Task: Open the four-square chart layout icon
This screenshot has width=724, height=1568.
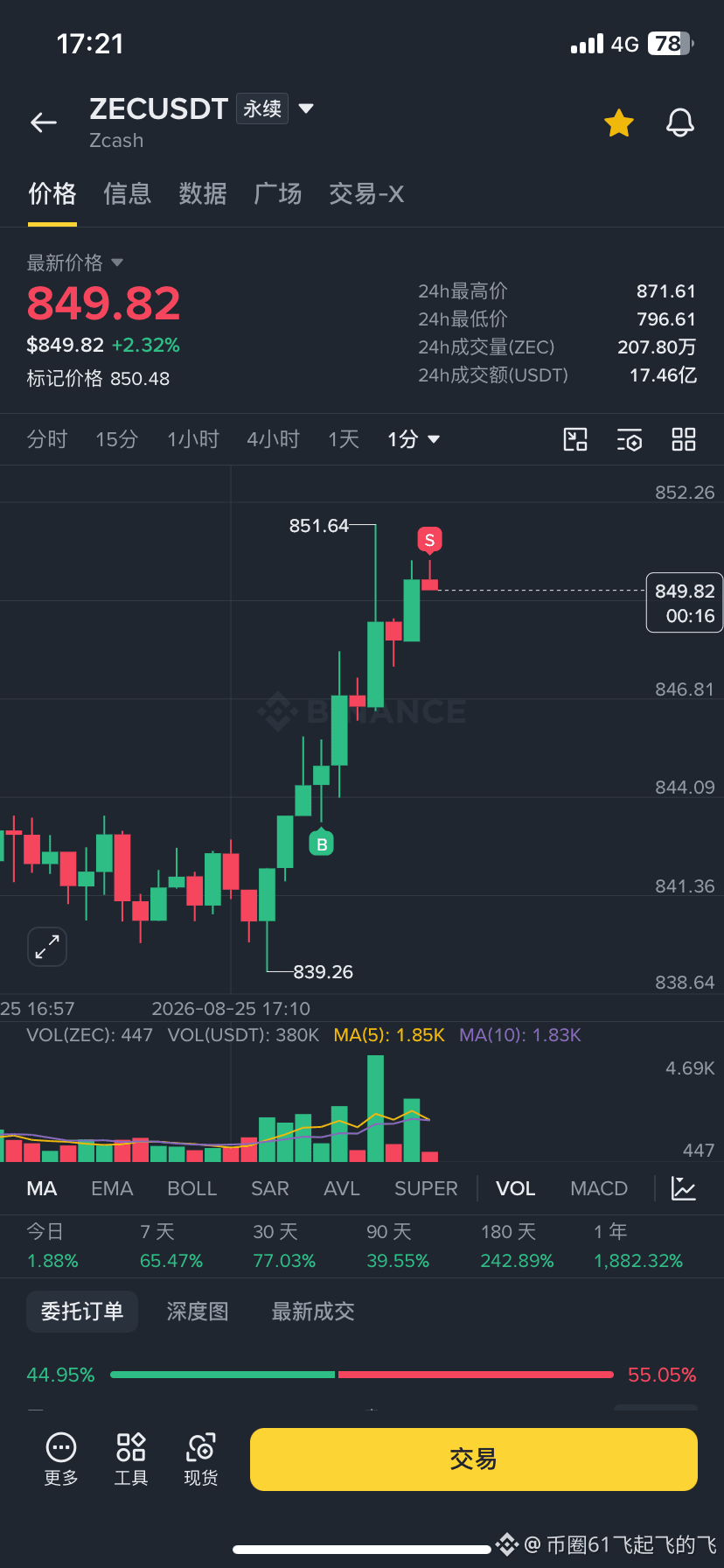Action: pyautogui.click(x=684, y=439)
